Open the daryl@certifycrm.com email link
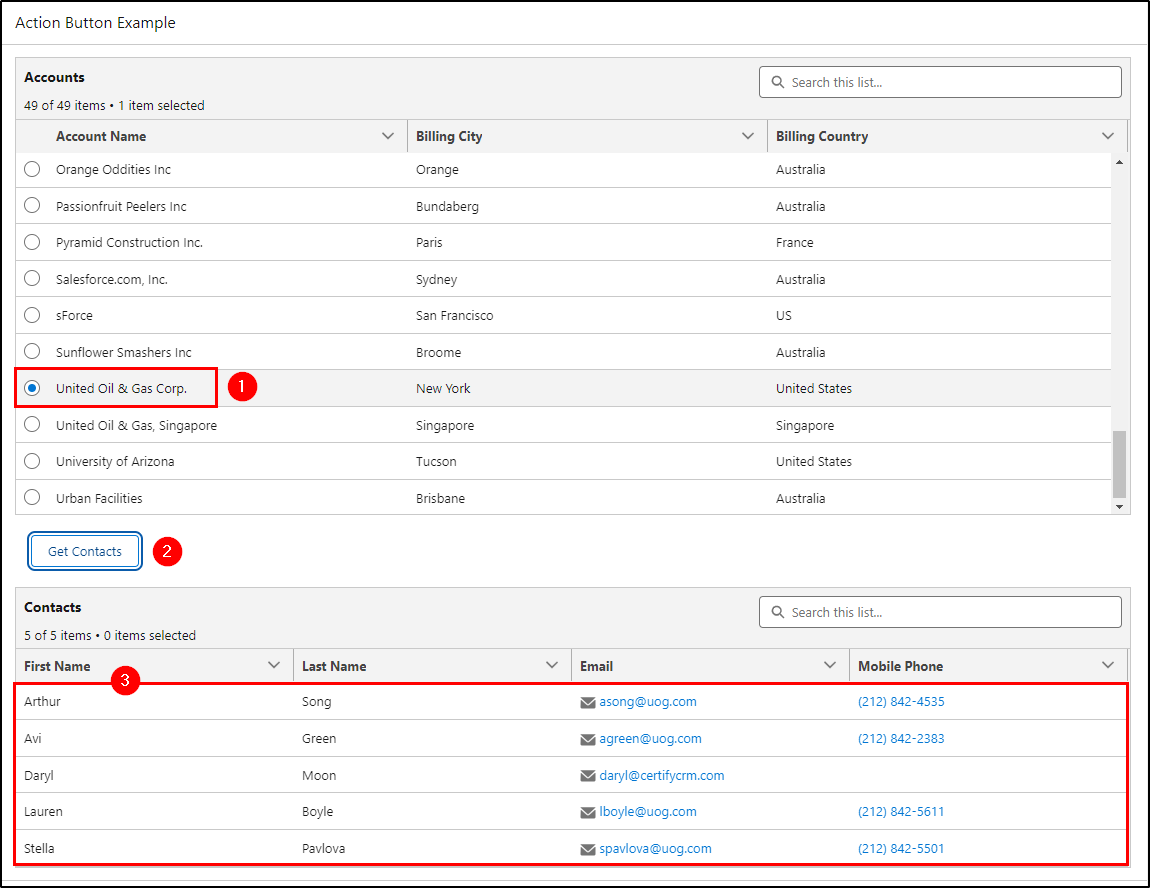The image size is (1150, 888). click(662, 775)
